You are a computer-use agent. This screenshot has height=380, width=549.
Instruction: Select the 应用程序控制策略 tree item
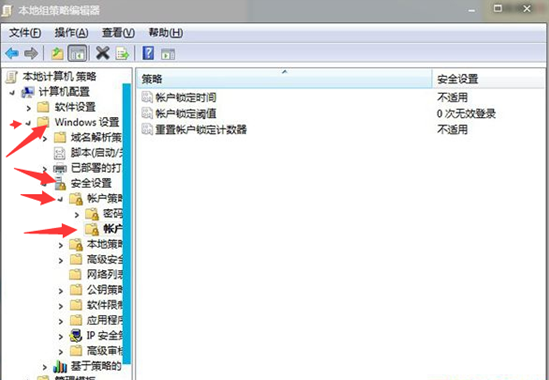(105, 320)
